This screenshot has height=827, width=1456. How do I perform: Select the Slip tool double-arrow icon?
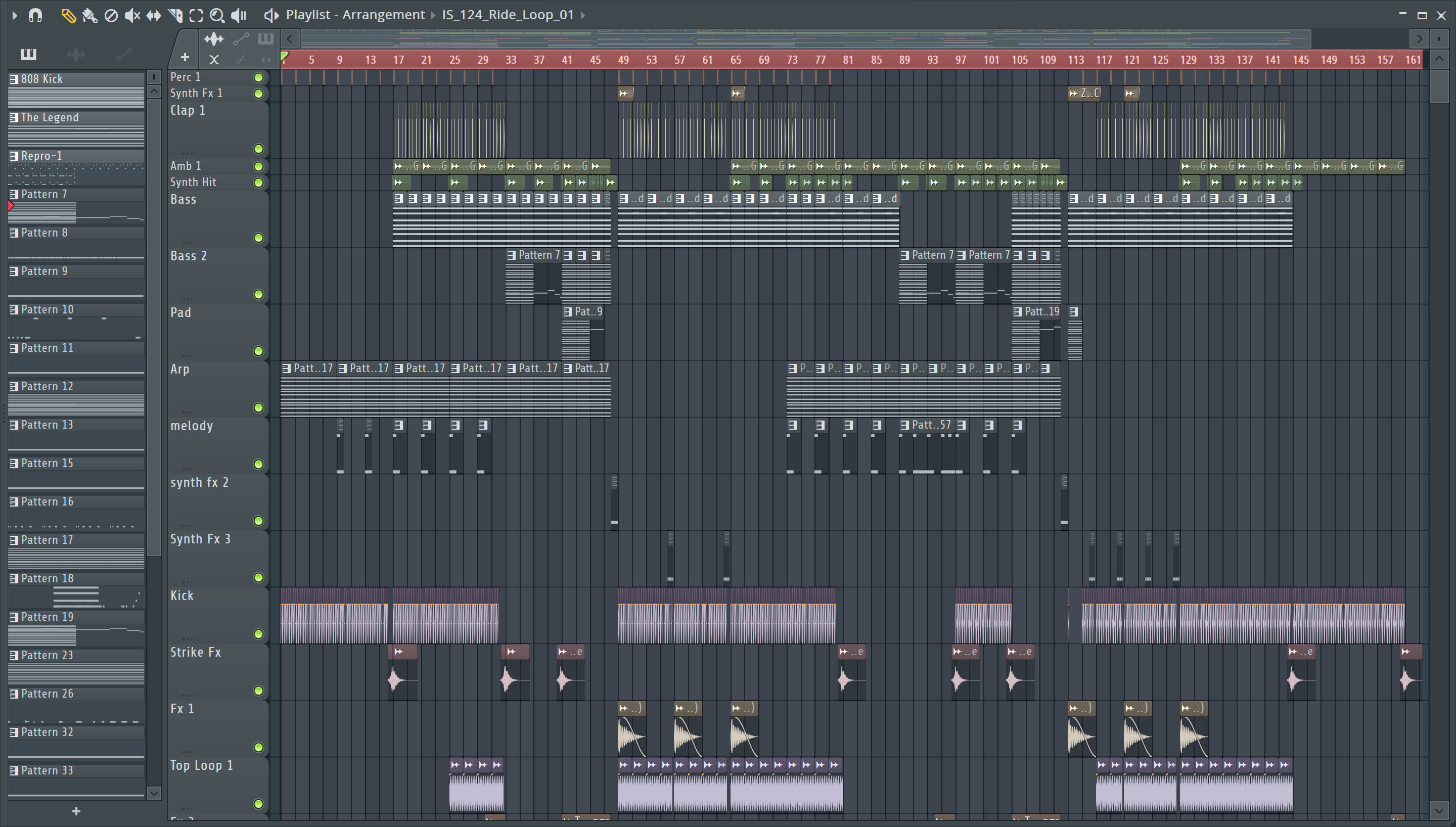point(153,15)
